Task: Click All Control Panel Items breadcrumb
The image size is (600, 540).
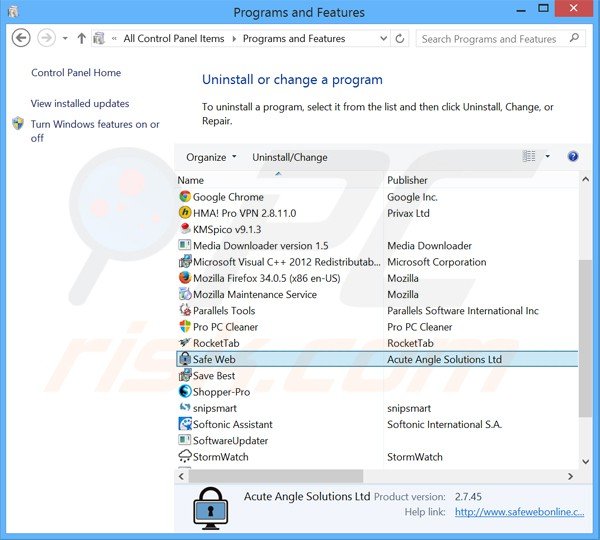Action: click(x=174, y=39)
